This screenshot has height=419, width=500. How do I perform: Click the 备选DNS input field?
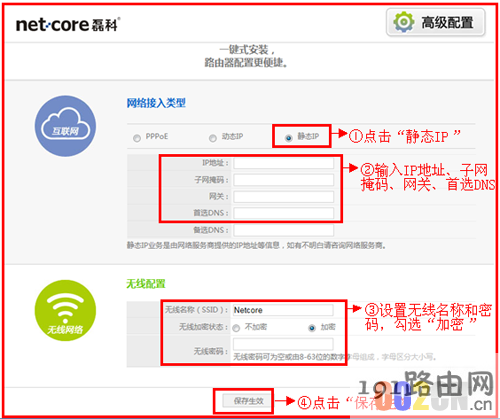pyautogui.click(x=284, y=230)
